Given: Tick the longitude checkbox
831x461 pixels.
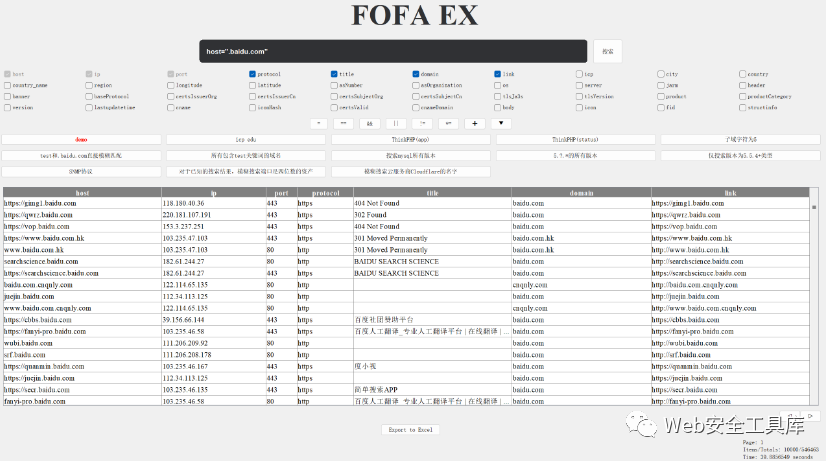Looking at the screenshot, I should [171, 85].
